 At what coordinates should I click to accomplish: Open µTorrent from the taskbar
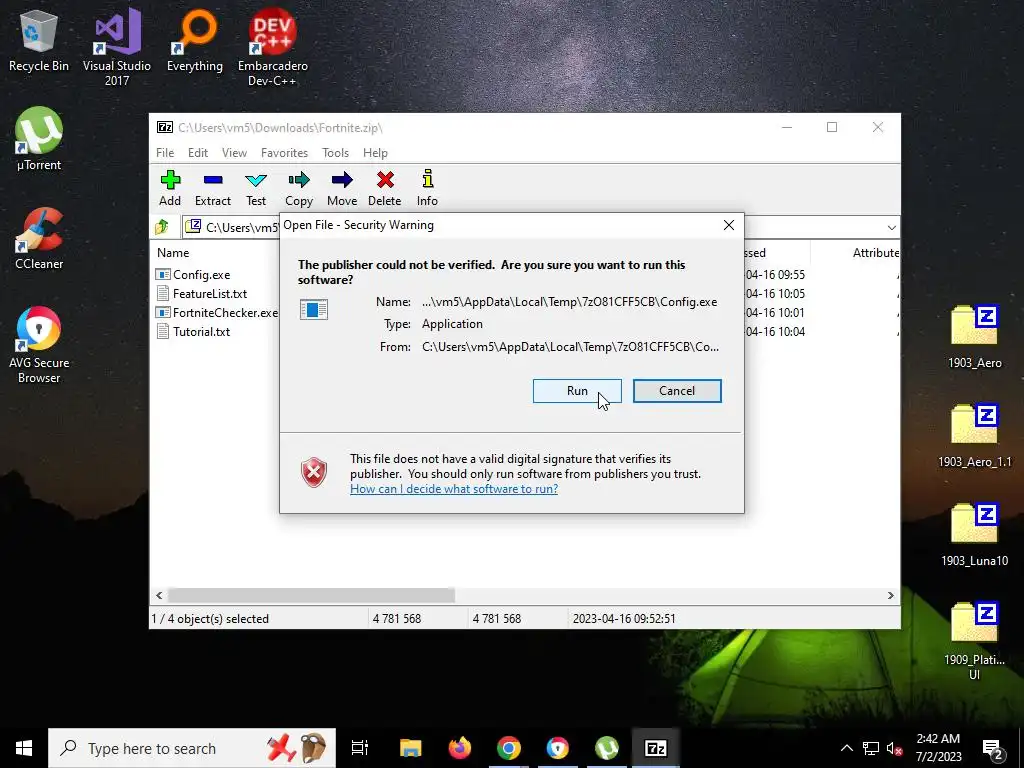(x=607, y=748)
